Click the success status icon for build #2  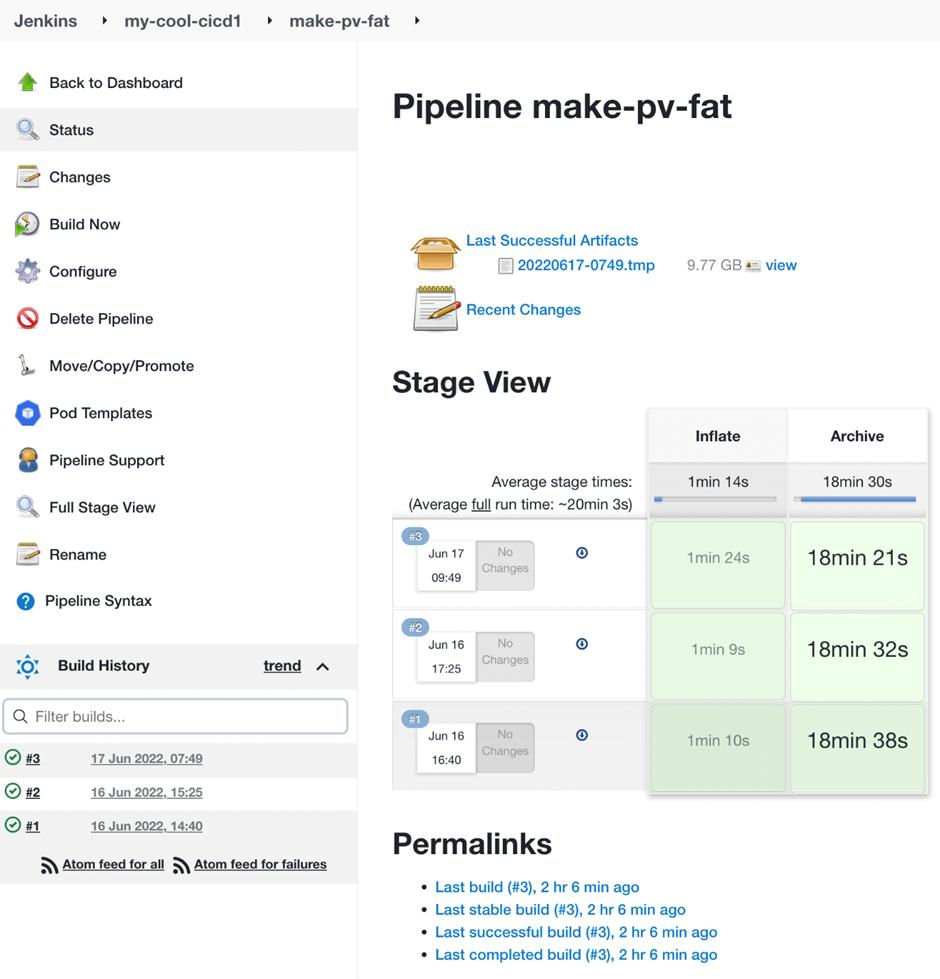pos(13,791)
